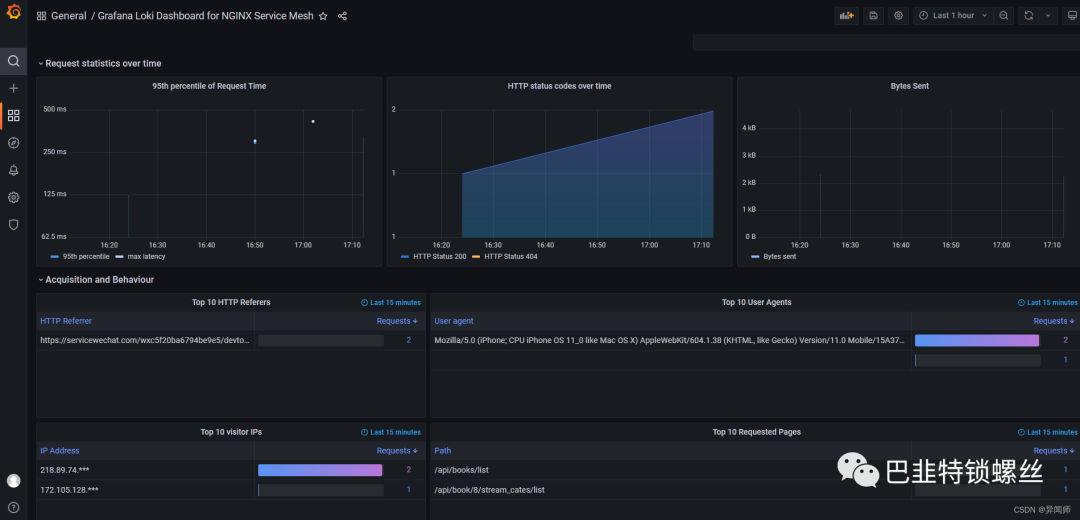Toggle the max latency legend series
The image size is (1080, 520).
tap(146, 257)
